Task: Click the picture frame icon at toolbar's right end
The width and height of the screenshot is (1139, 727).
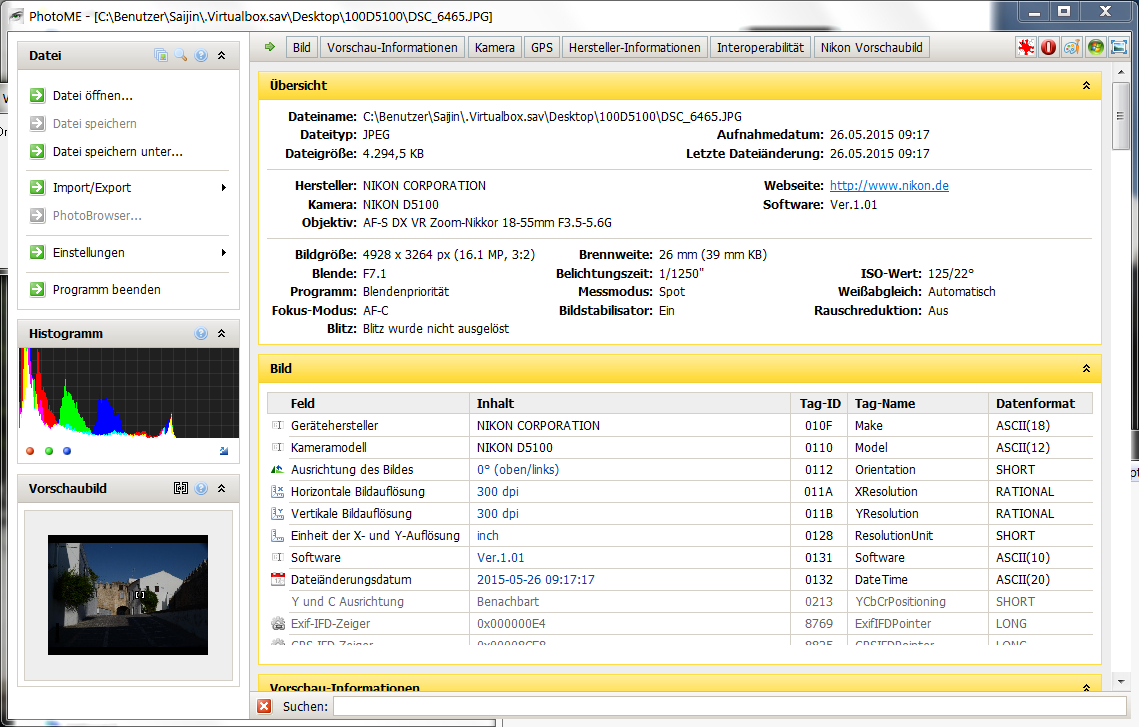Action: (x=1118, y=47)
